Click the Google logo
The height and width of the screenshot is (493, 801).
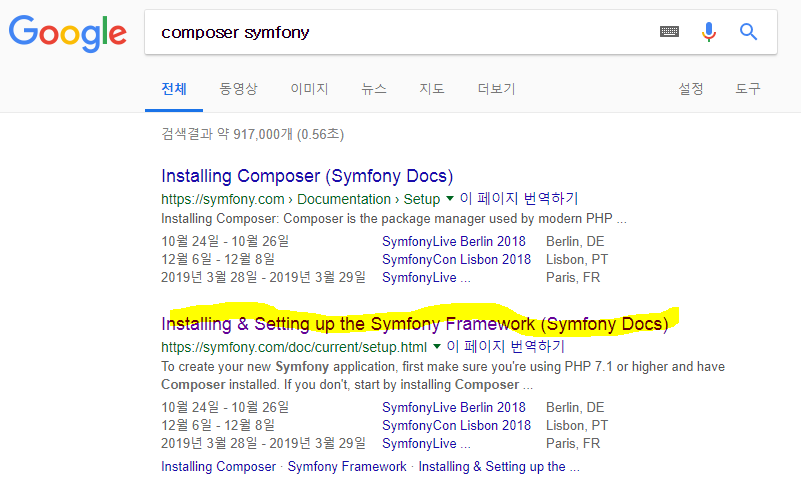[x=68, y=33]
